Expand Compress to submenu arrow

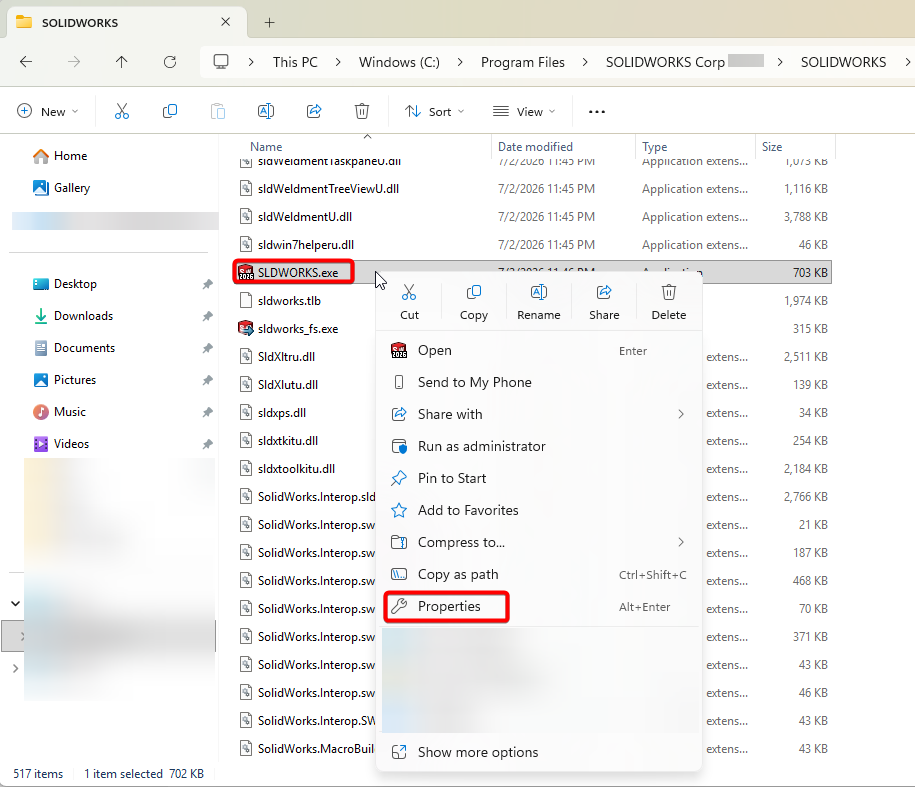click(681, 542)
